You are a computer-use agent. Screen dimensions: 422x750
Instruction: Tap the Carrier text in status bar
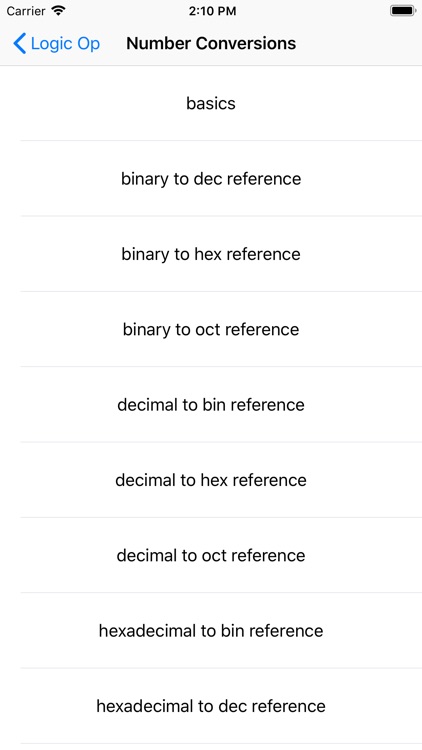(x=26, y=11)
